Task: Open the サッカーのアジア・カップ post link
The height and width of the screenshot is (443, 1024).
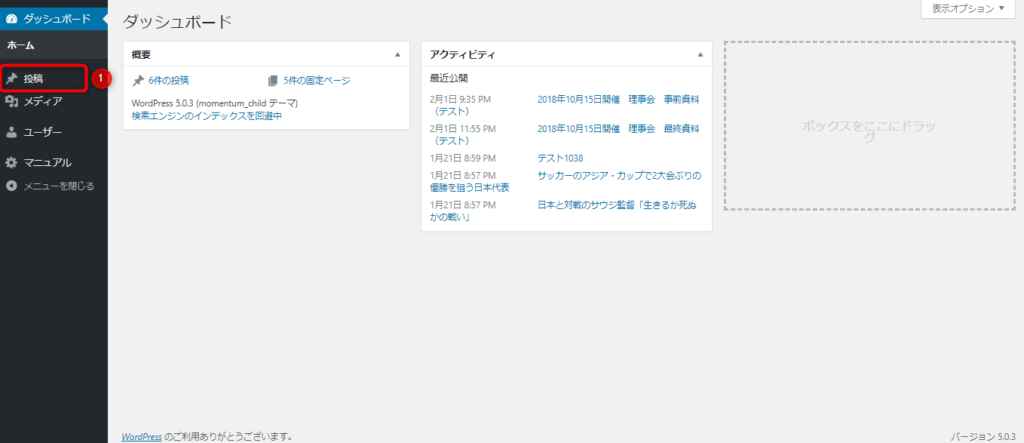Action: 619,175
